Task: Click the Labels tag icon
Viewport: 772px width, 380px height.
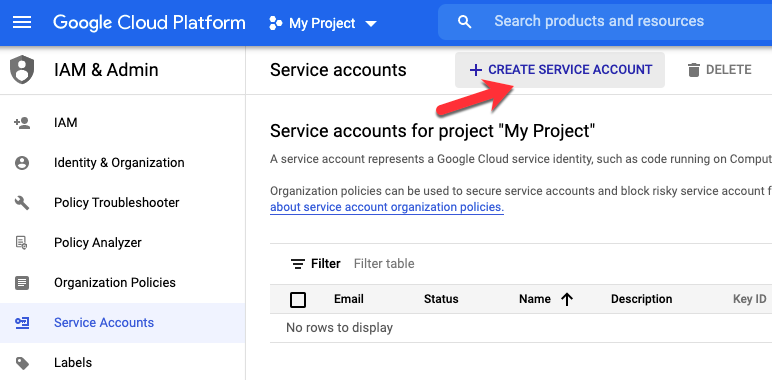Action: click(22, 363)
